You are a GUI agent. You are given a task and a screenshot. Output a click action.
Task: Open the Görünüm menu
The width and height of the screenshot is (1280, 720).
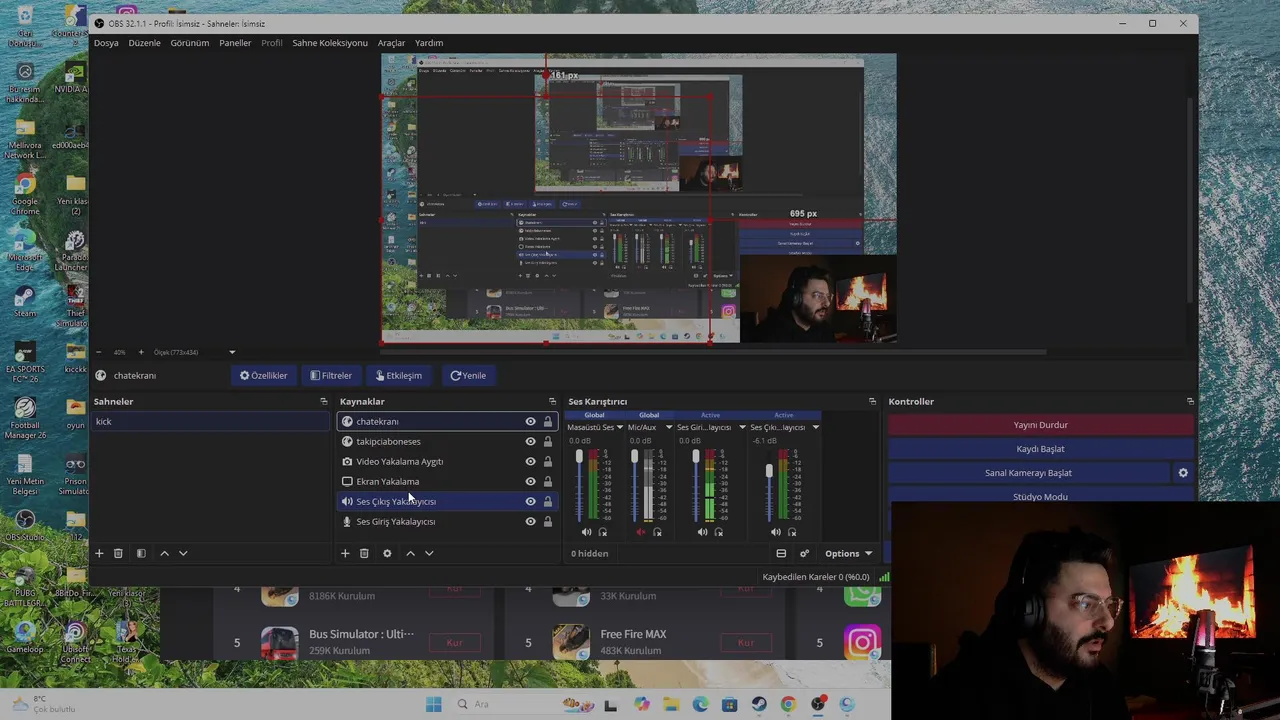click(189, 43)
